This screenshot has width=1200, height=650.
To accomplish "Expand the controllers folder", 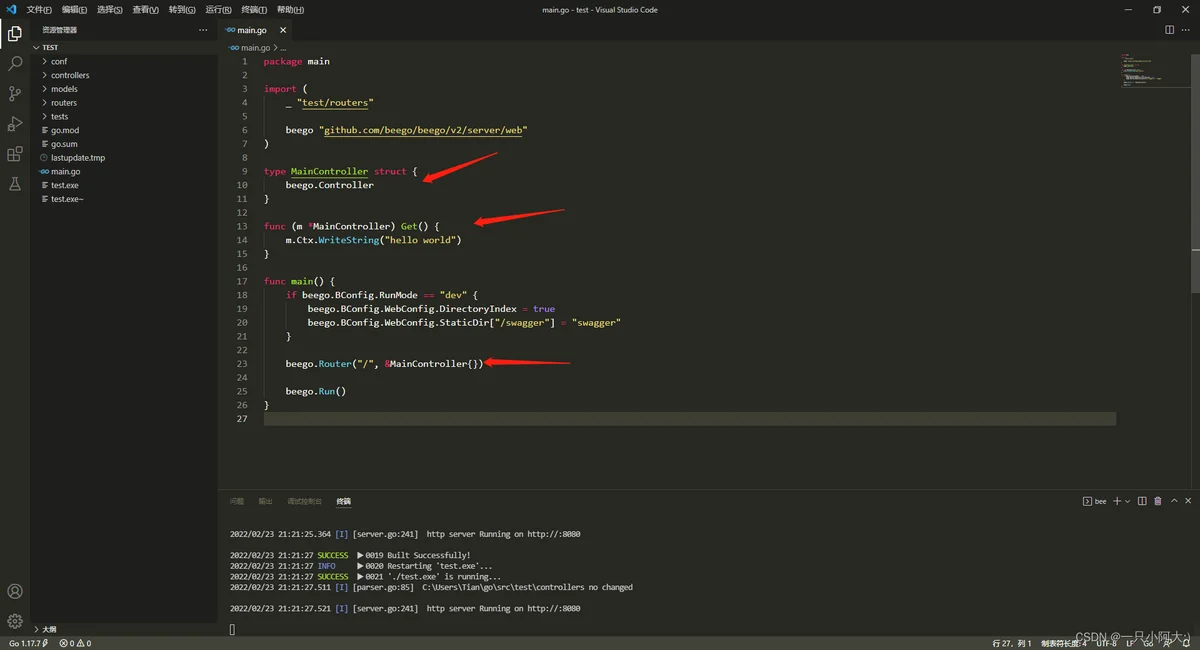I will tap(124, 75).
